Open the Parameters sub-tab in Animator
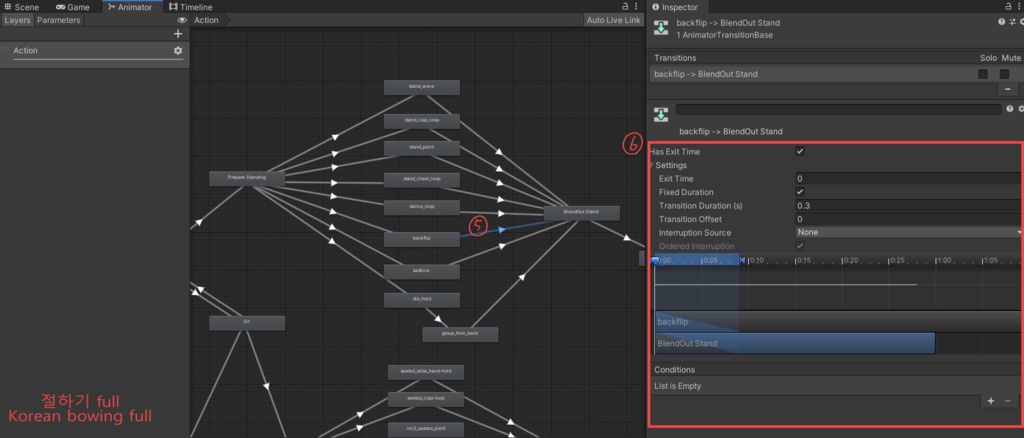1024x438 pixels. tap(58, 20)
